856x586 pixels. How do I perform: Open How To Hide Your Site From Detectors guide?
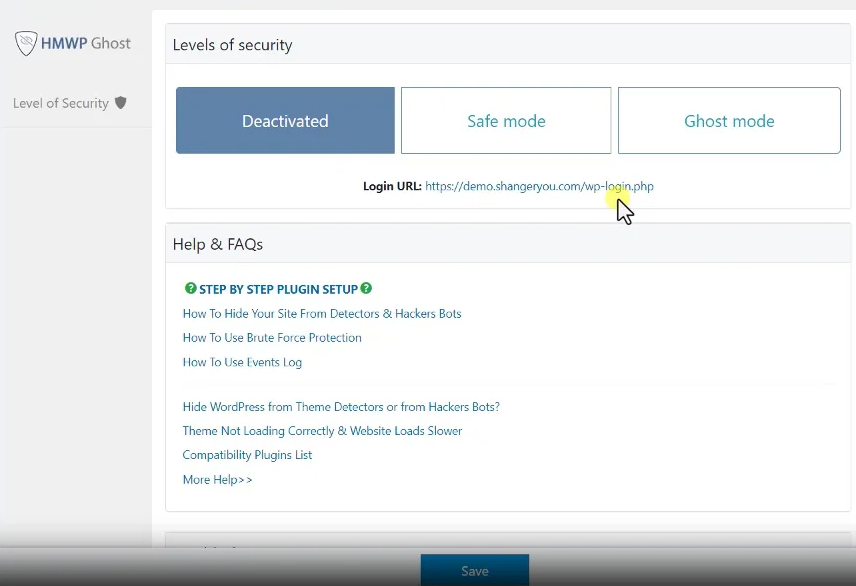(322, 313)
